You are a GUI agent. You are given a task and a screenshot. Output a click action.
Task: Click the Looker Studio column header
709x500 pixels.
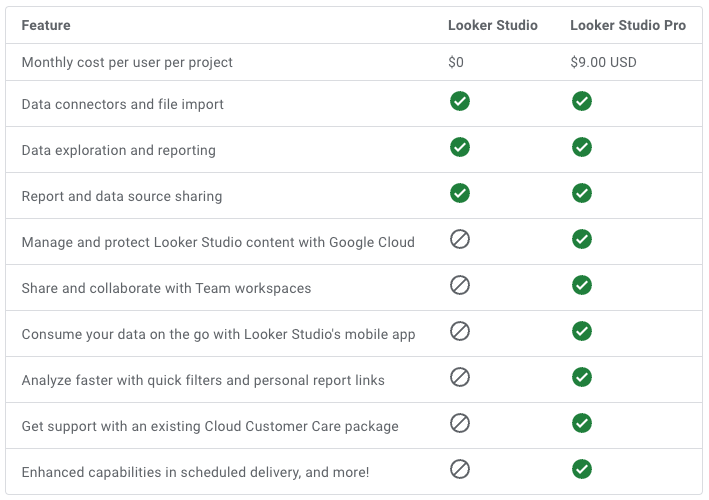point(492,25)
